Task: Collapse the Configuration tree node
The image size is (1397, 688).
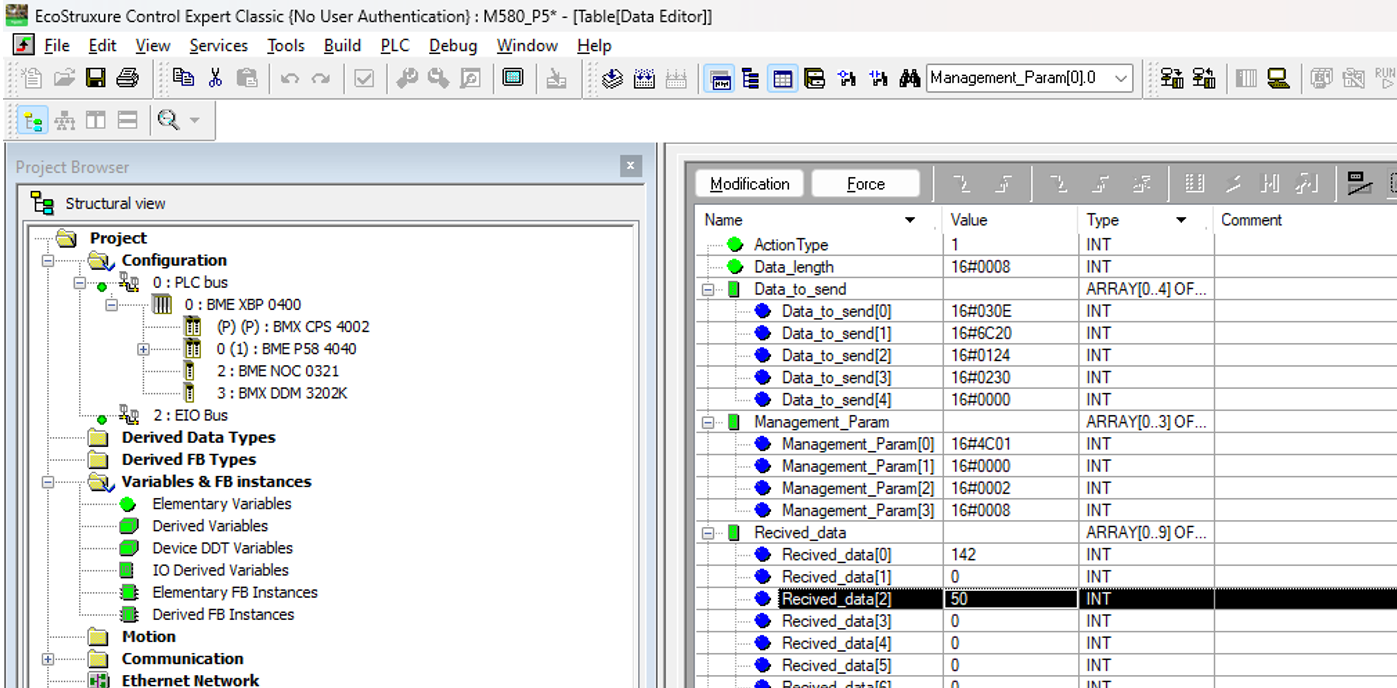Action: pos(48,260)
